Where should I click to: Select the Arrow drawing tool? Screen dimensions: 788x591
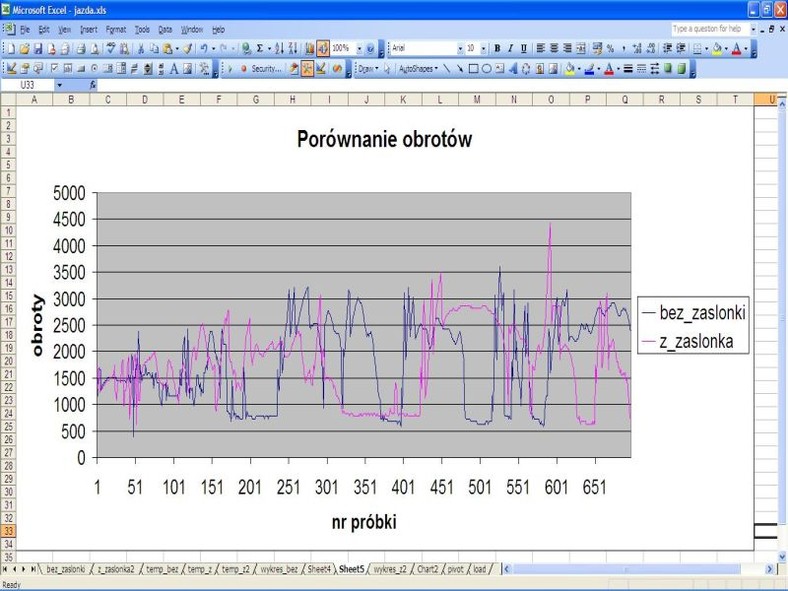(x=460, y=68)
